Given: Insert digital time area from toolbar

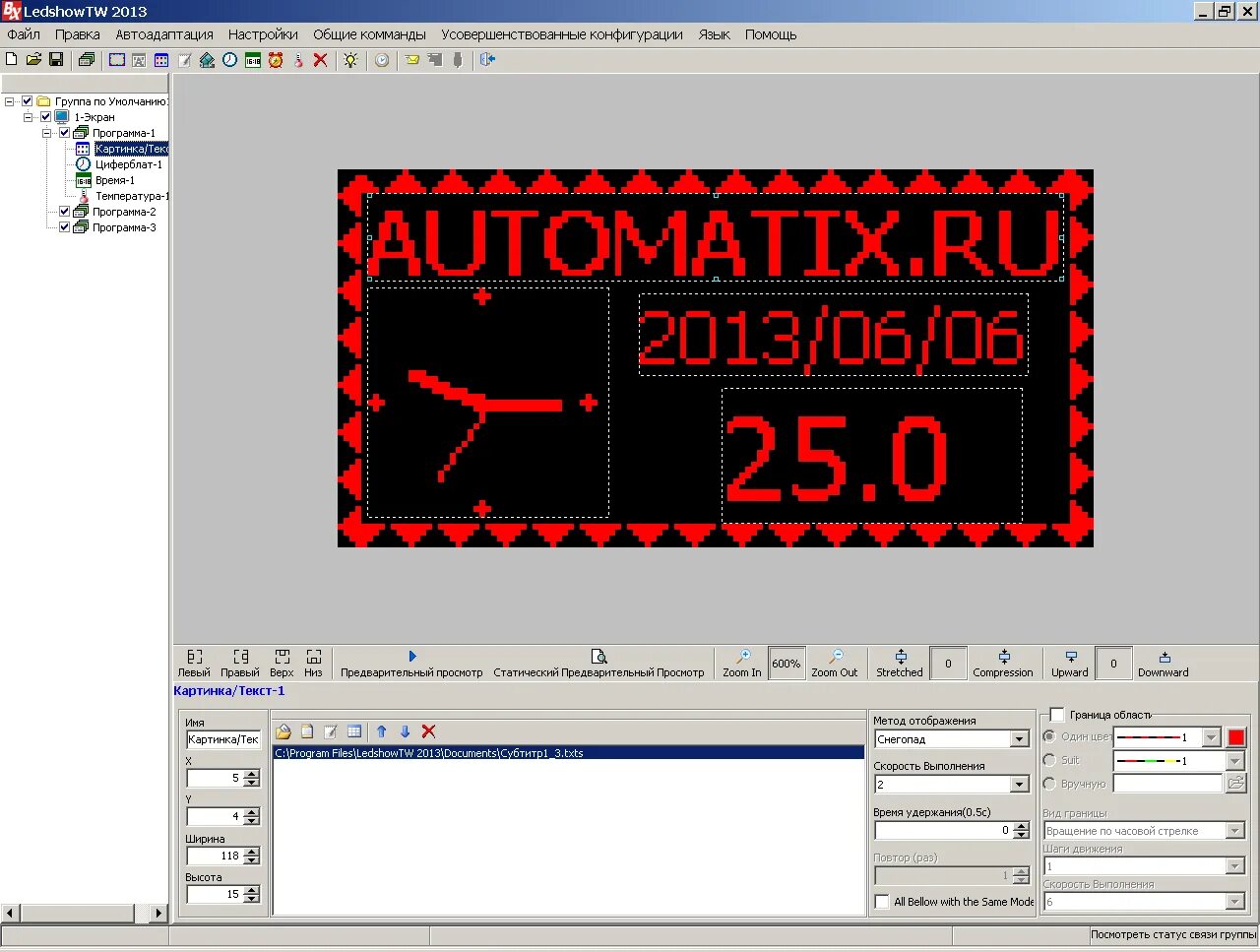Looking at the screenshot, I should click(x=253, y=60).
